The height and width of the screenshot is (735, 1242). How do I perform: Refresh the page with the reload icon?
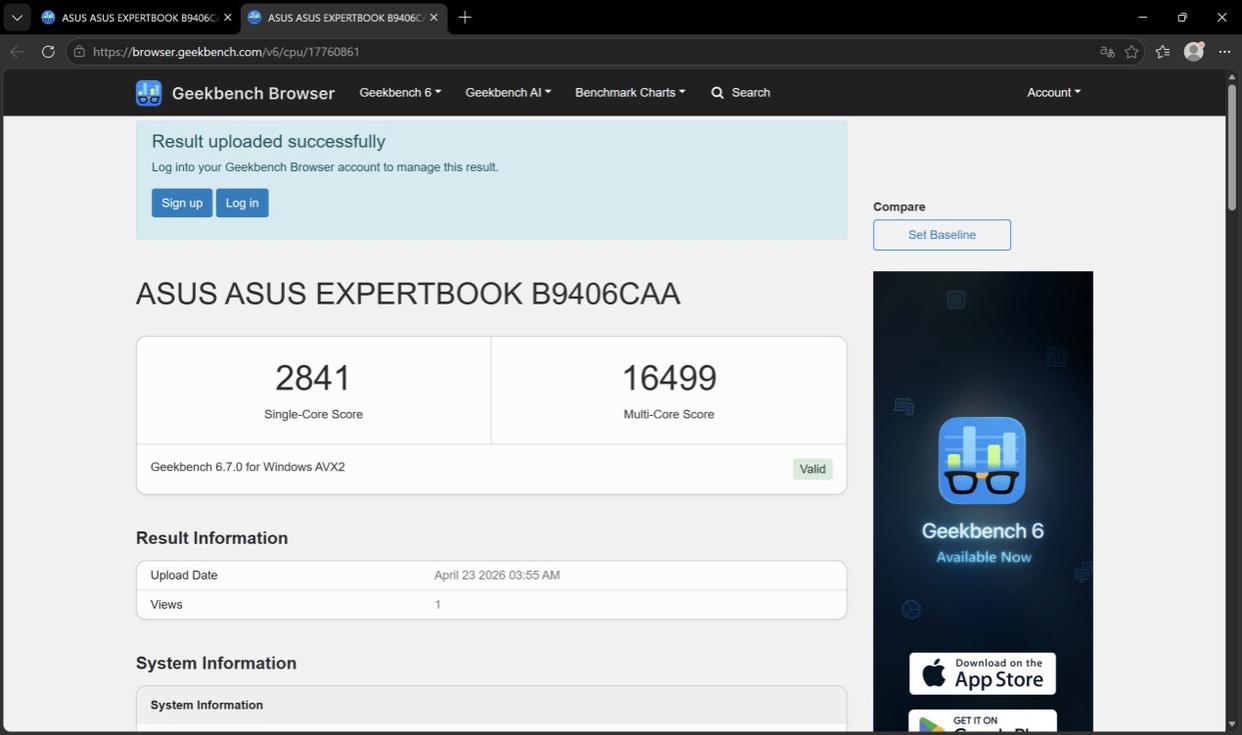48,52
